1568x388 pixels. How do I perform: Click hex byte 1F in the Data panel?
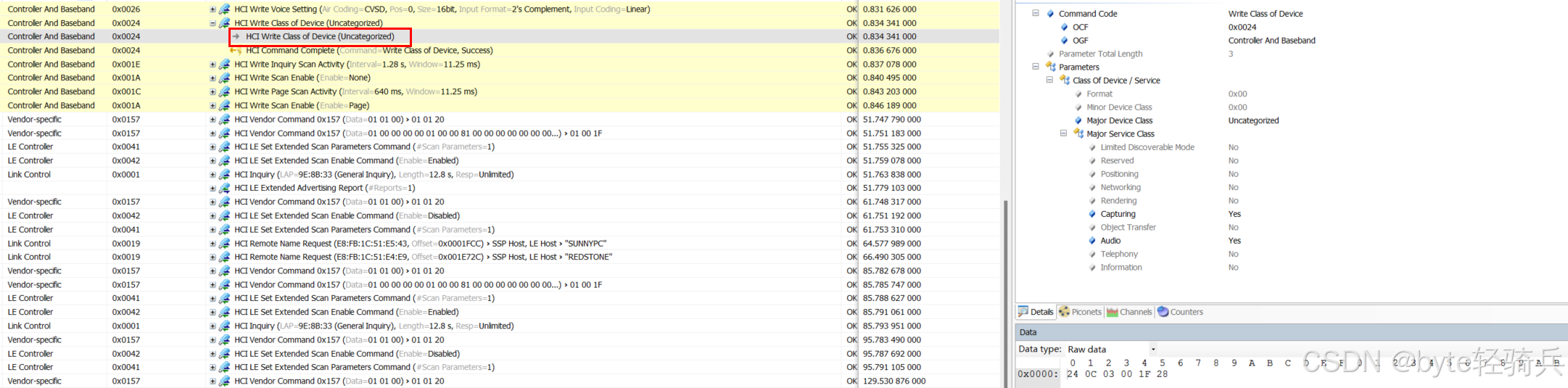pos(1144,374)
